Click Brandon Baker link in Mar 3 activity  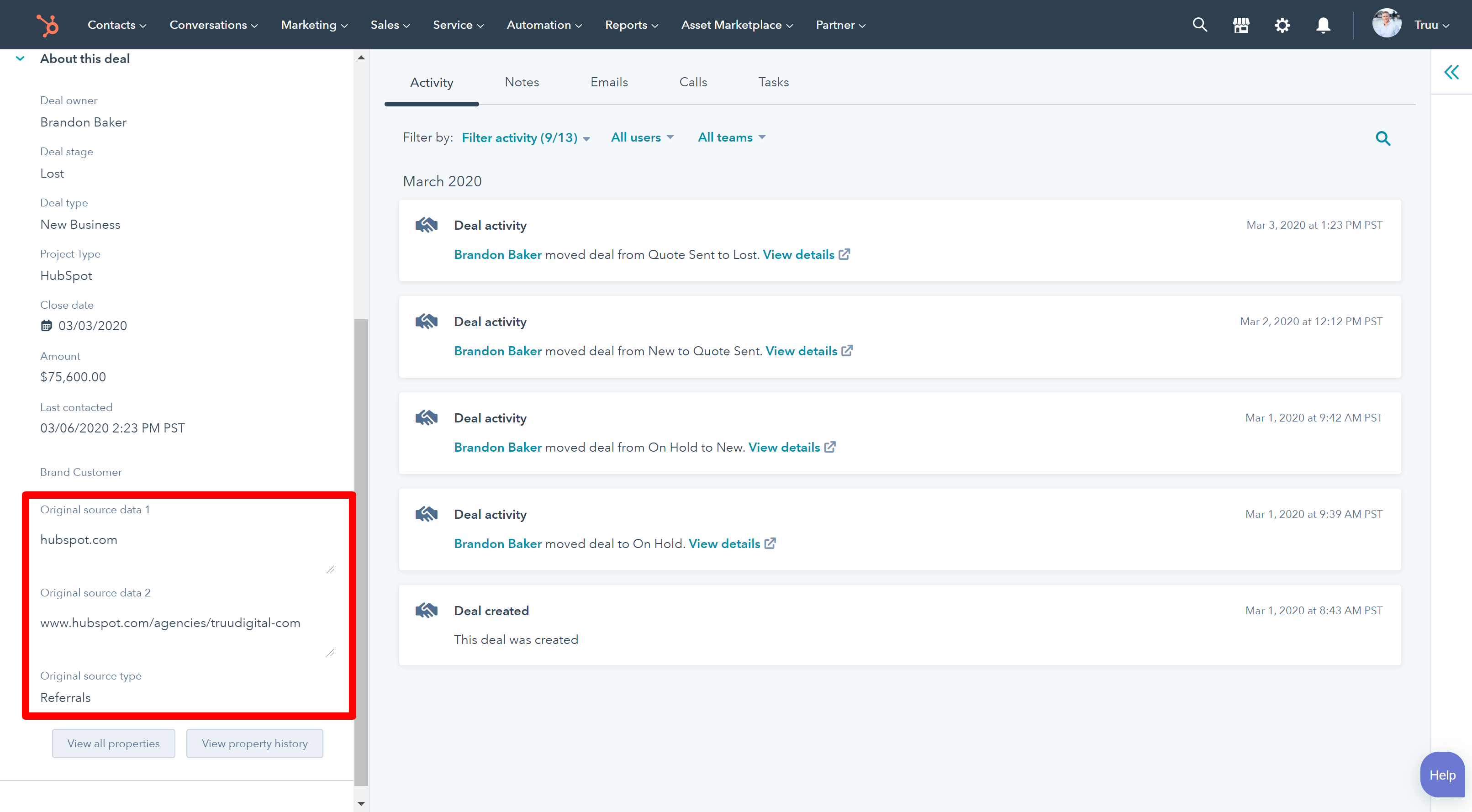click(x=498, y=255)
